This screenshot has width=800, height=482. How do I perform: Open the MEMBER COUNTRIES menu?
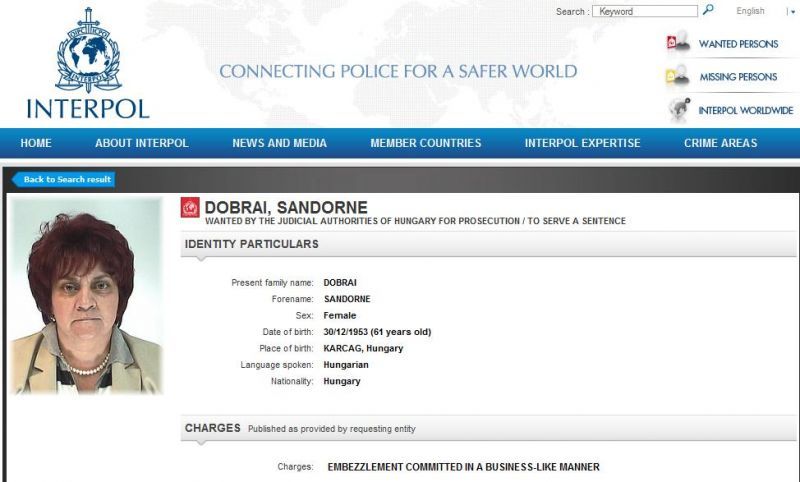pyautogui.click(x=426, y=143)
